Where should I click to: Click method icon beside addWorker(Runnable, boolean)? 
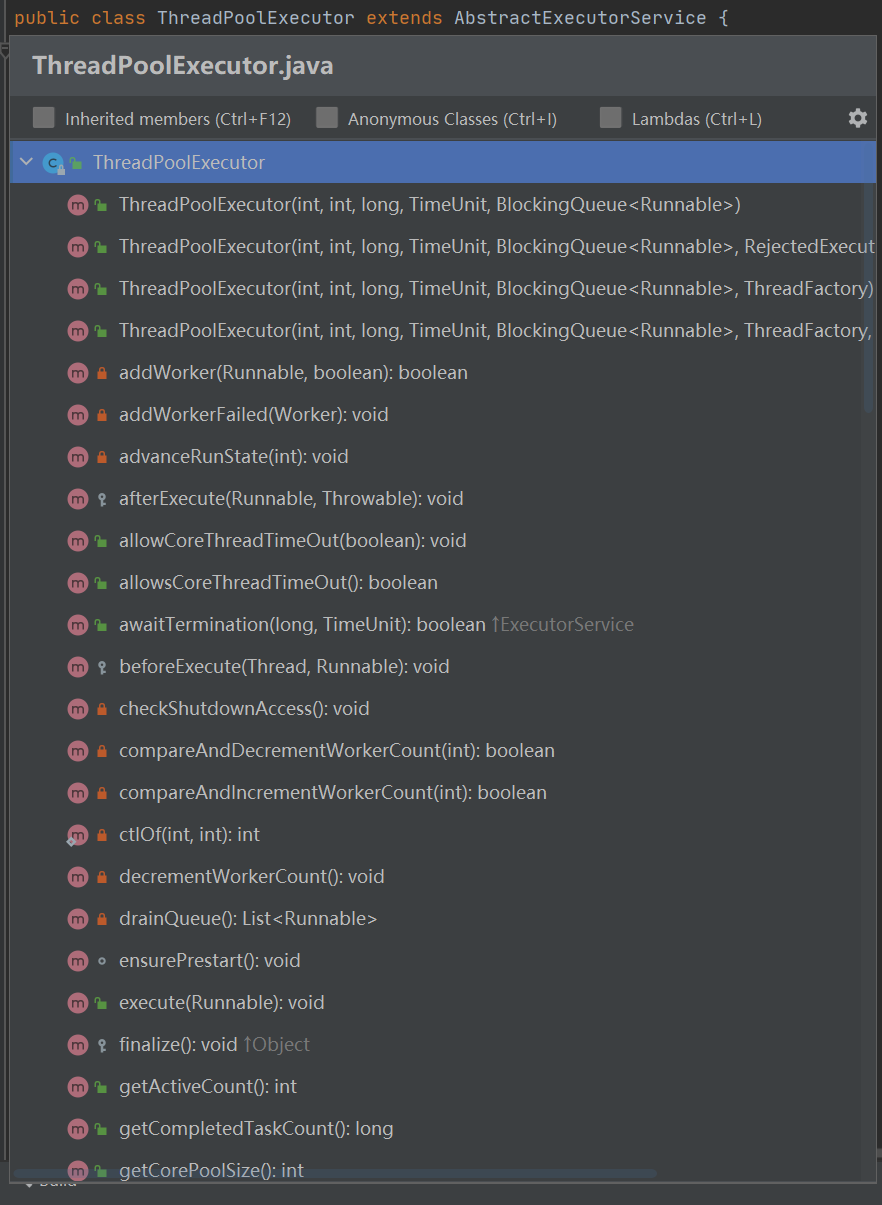78,372
